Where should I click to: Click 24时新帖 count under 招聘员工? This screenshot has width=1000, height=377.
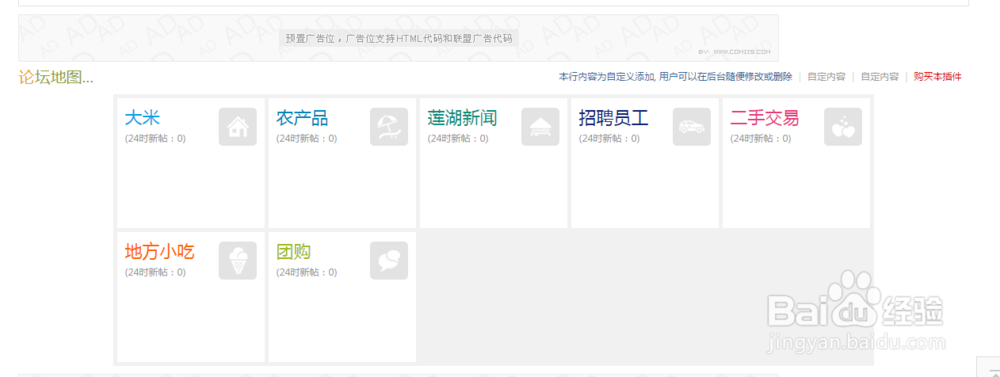(609, 138)
